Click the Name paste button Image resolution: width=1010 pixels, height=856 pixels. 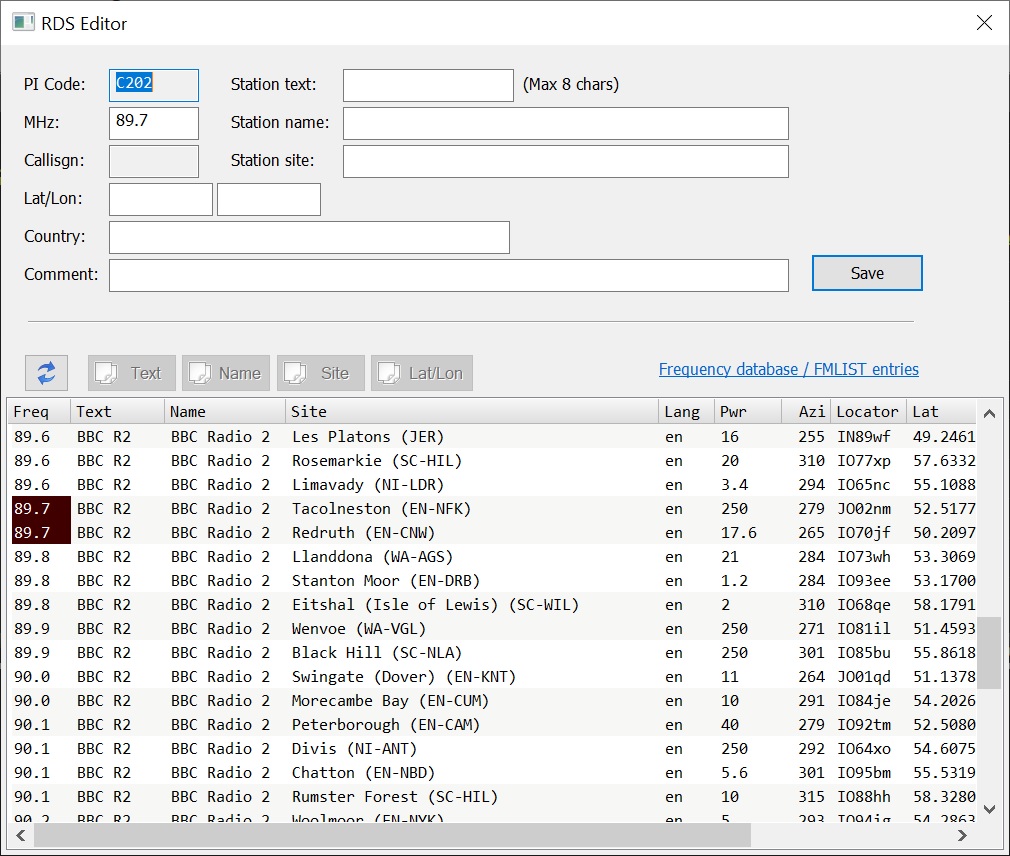[226, 373]
